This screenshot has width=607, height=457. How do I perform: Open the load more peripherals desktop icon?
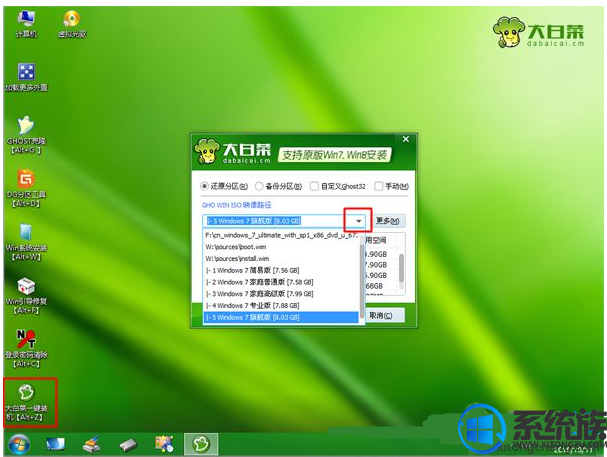tap(26, 77)
